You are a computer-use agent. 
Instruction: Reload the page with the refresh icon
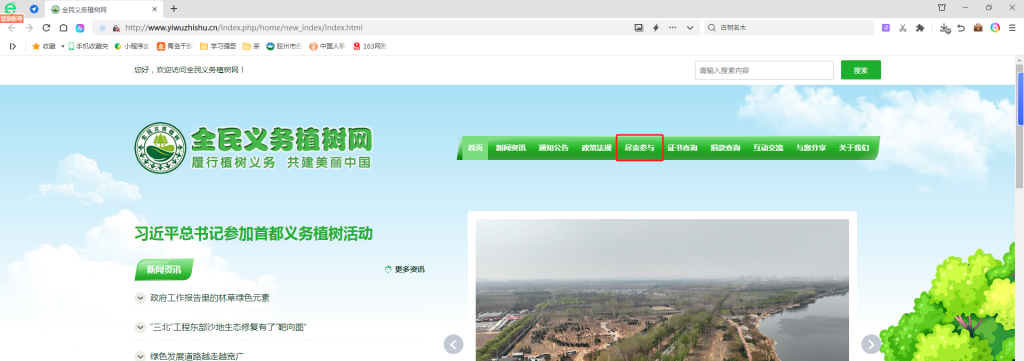point(46,28)
